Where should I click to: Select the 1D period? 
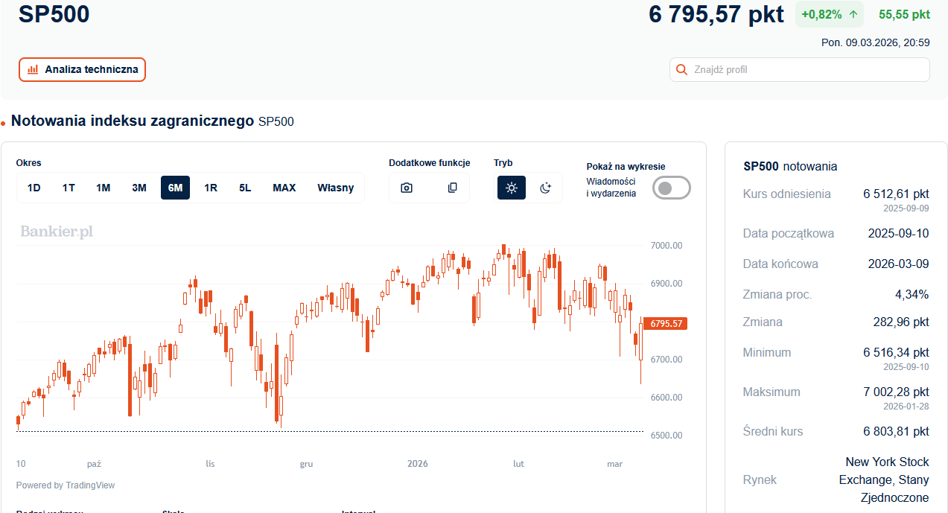click(34, 188)
